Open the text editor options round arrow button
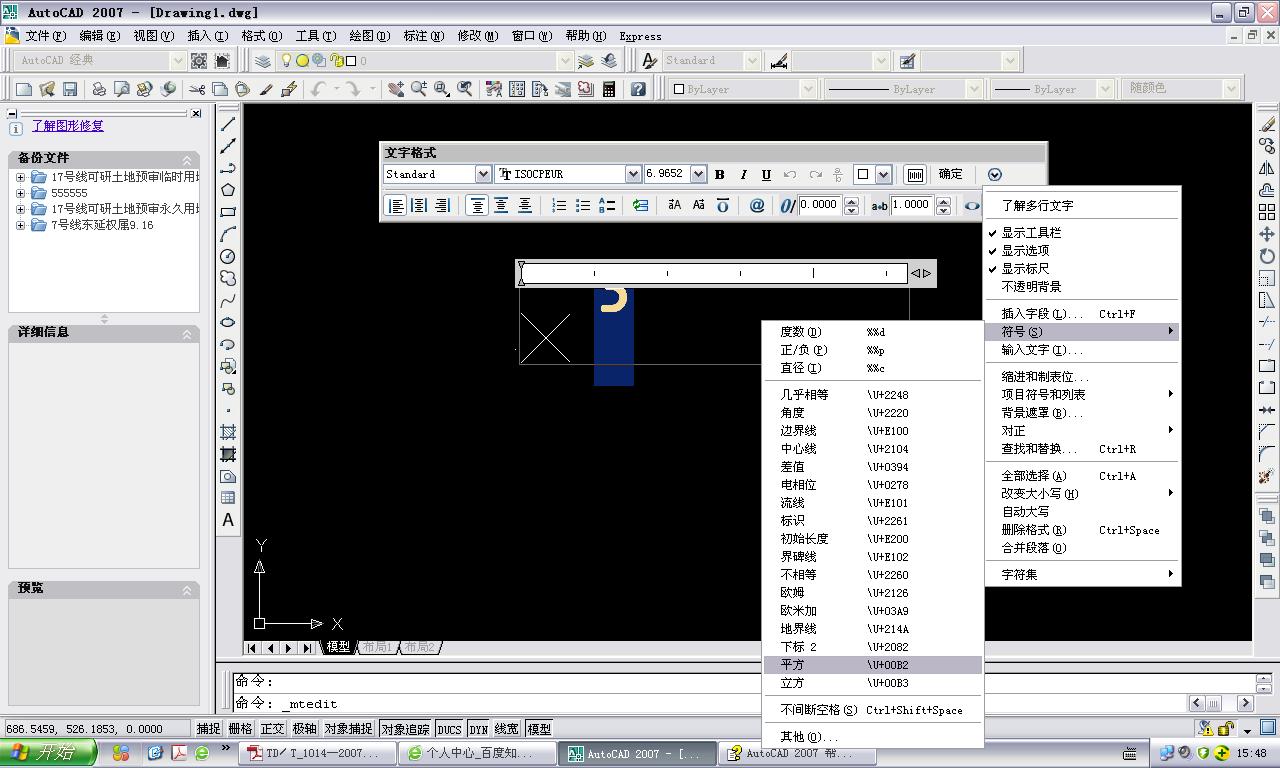 tap(994, 174)
